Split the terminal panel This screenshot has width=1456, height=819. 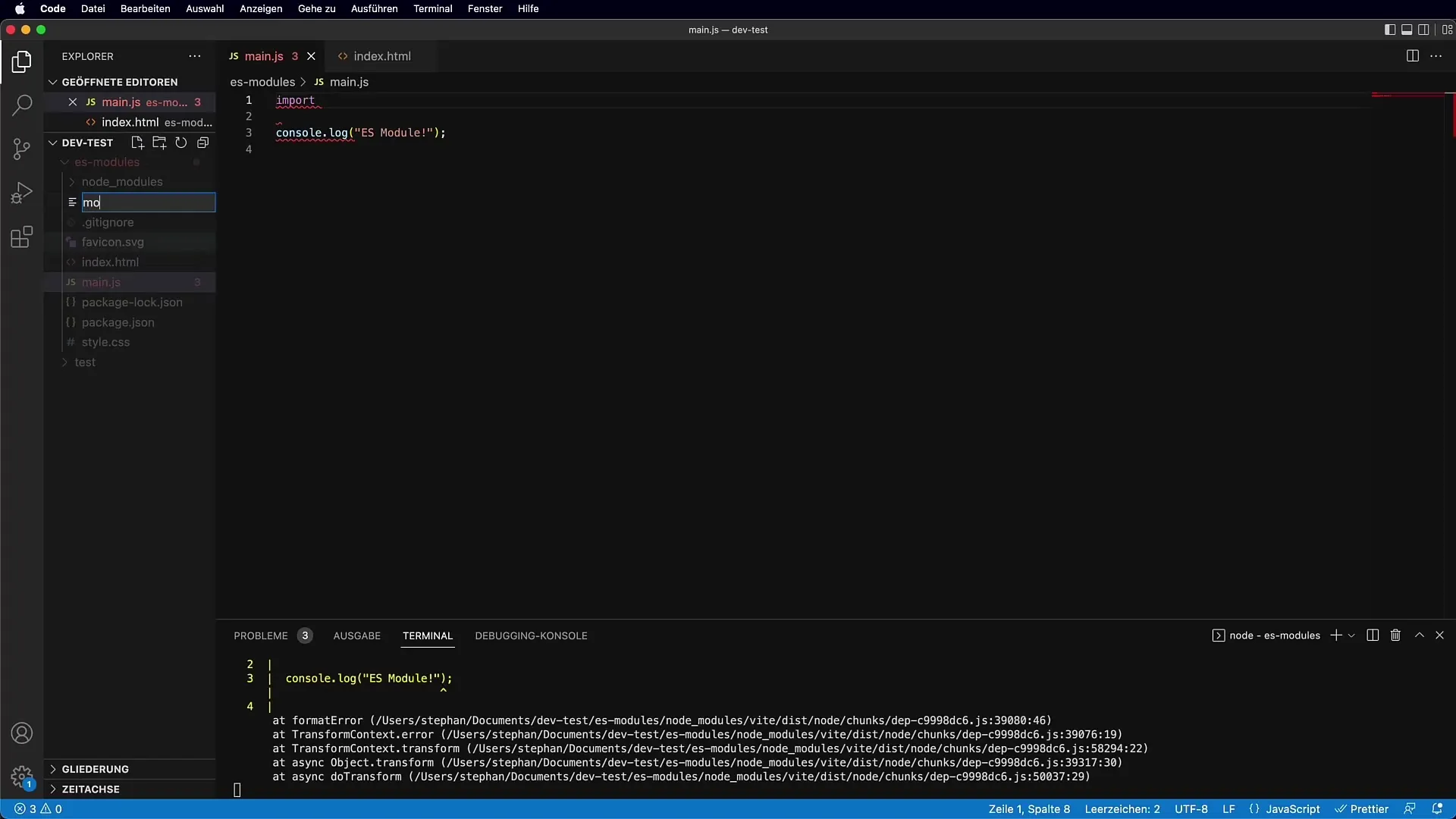pyautogui.click(x=1373, y=635)
